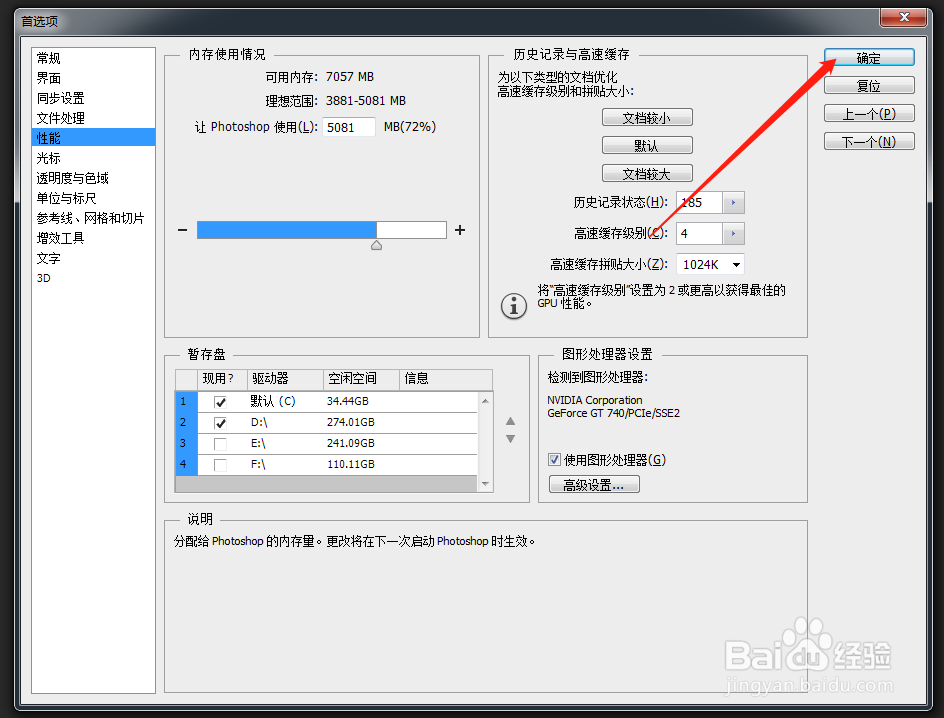Increase memory with the plus icon
The height and width of the screenshot is (718, 944).
pyautogui.click(x=460, y=230)
